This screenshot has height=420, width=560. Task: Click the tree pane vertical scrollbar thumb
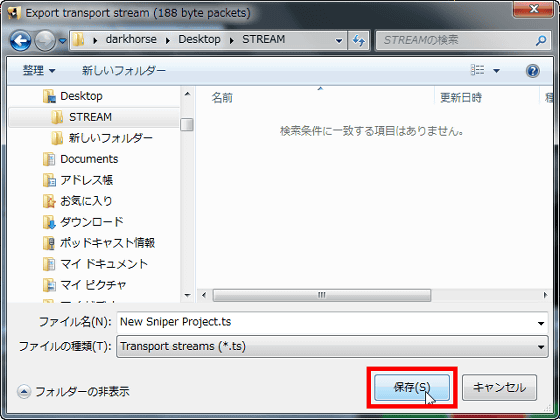coord(187,125)
